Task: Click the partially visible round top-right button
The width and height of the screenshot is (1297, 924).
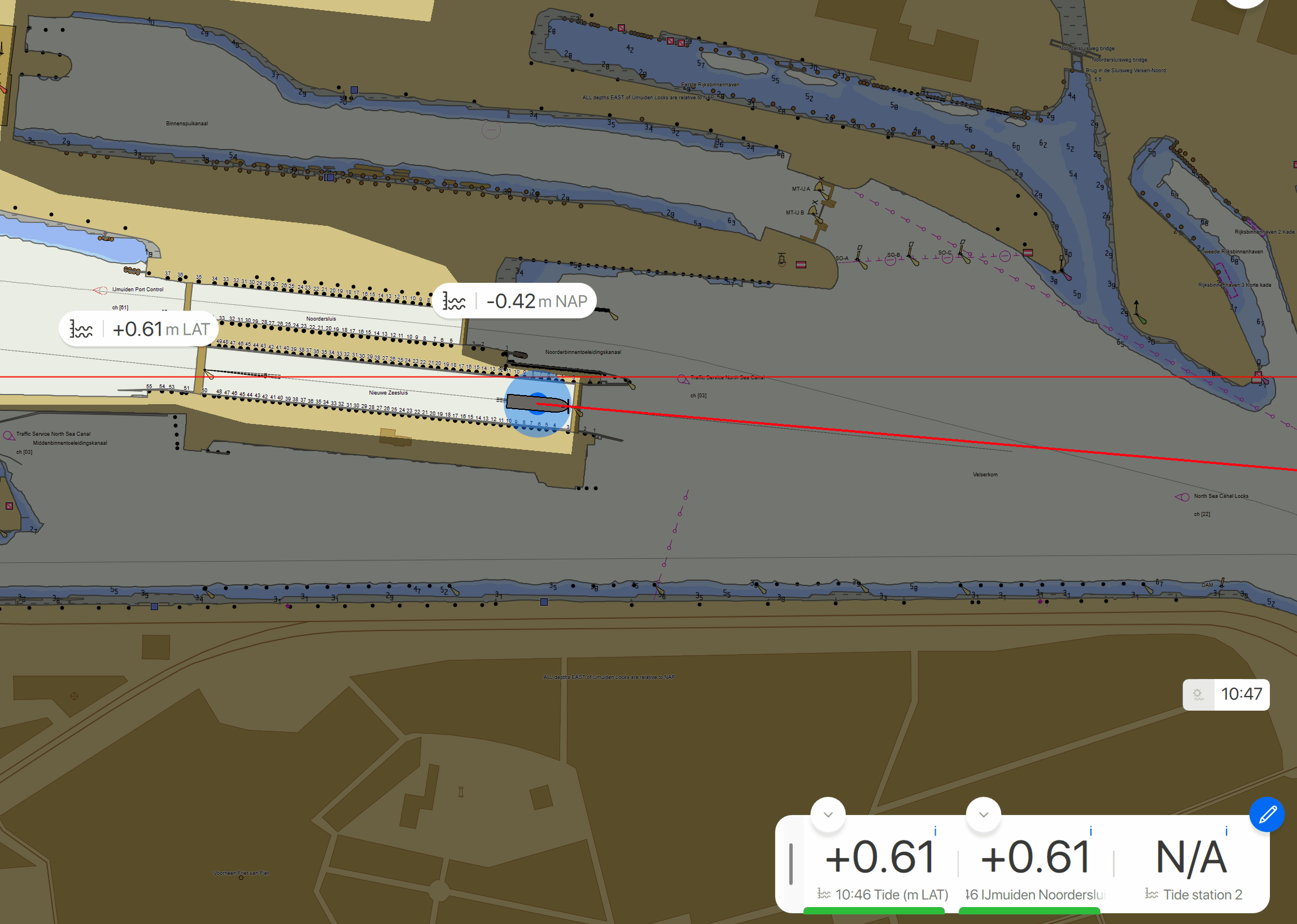Action: 1244,2
